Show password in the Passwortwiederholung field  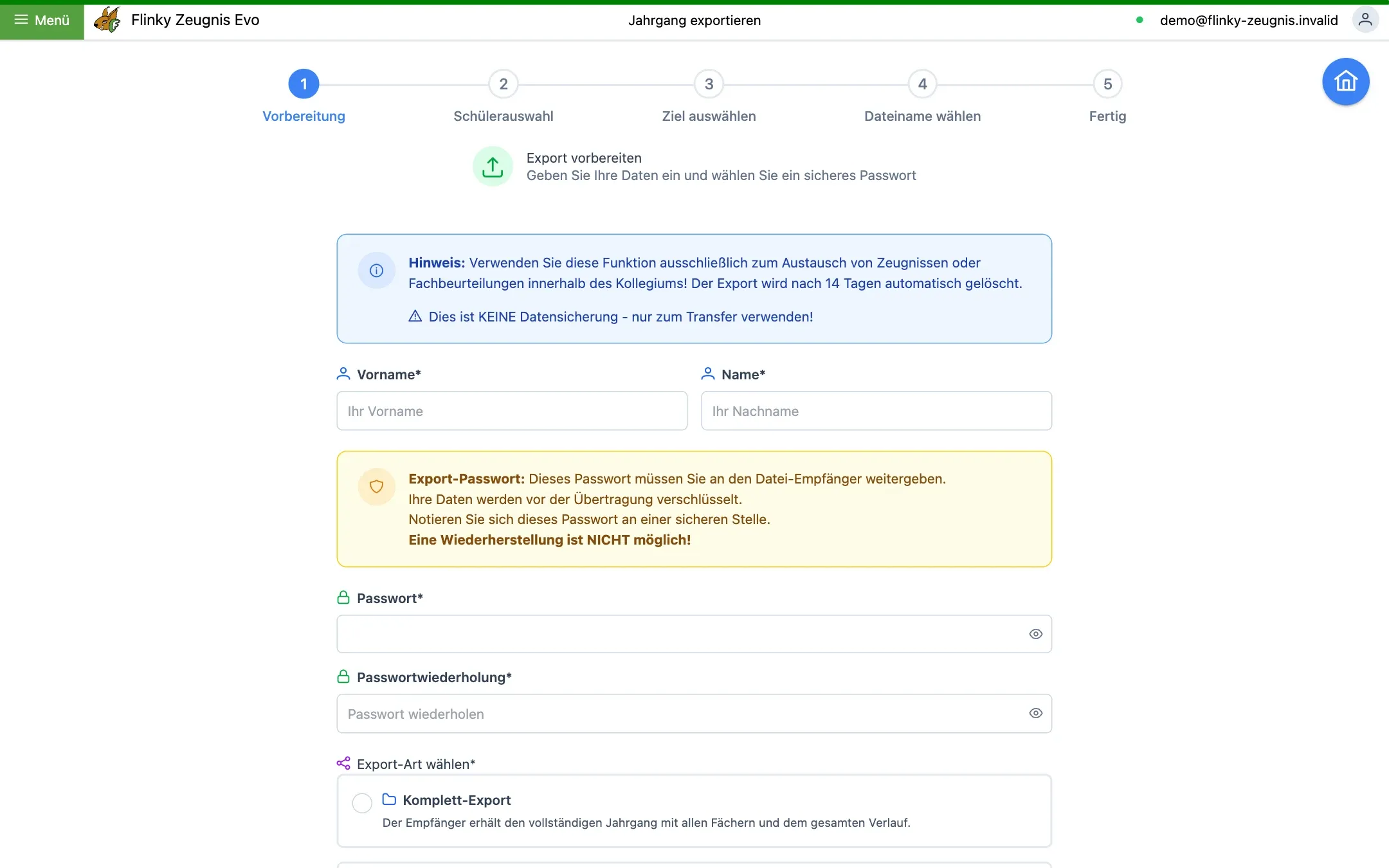click(x=1035, y=713)
